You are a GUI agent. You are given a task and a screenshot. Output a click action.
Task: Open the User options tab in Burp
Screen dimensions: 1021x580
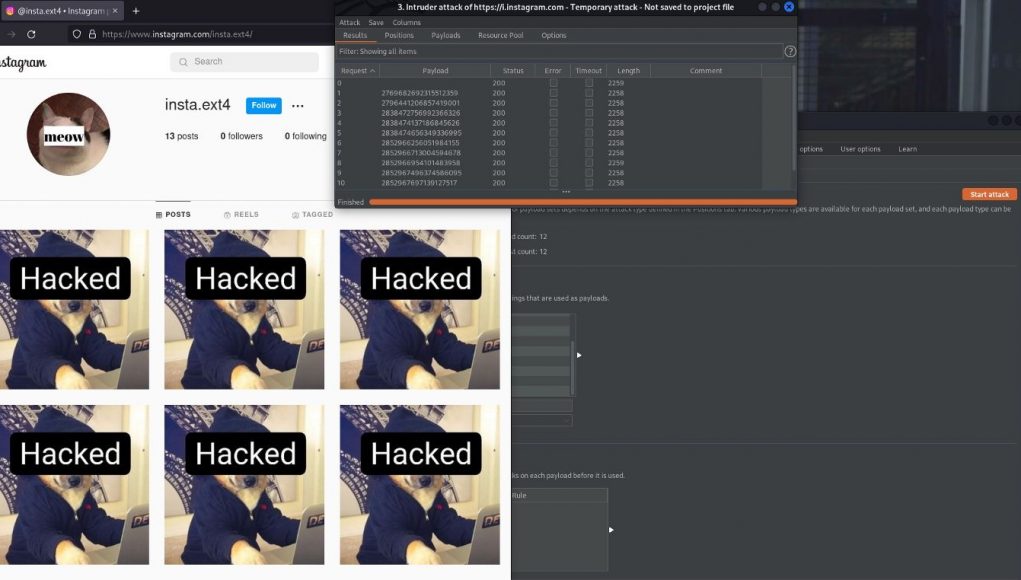[x=860, y=149]
